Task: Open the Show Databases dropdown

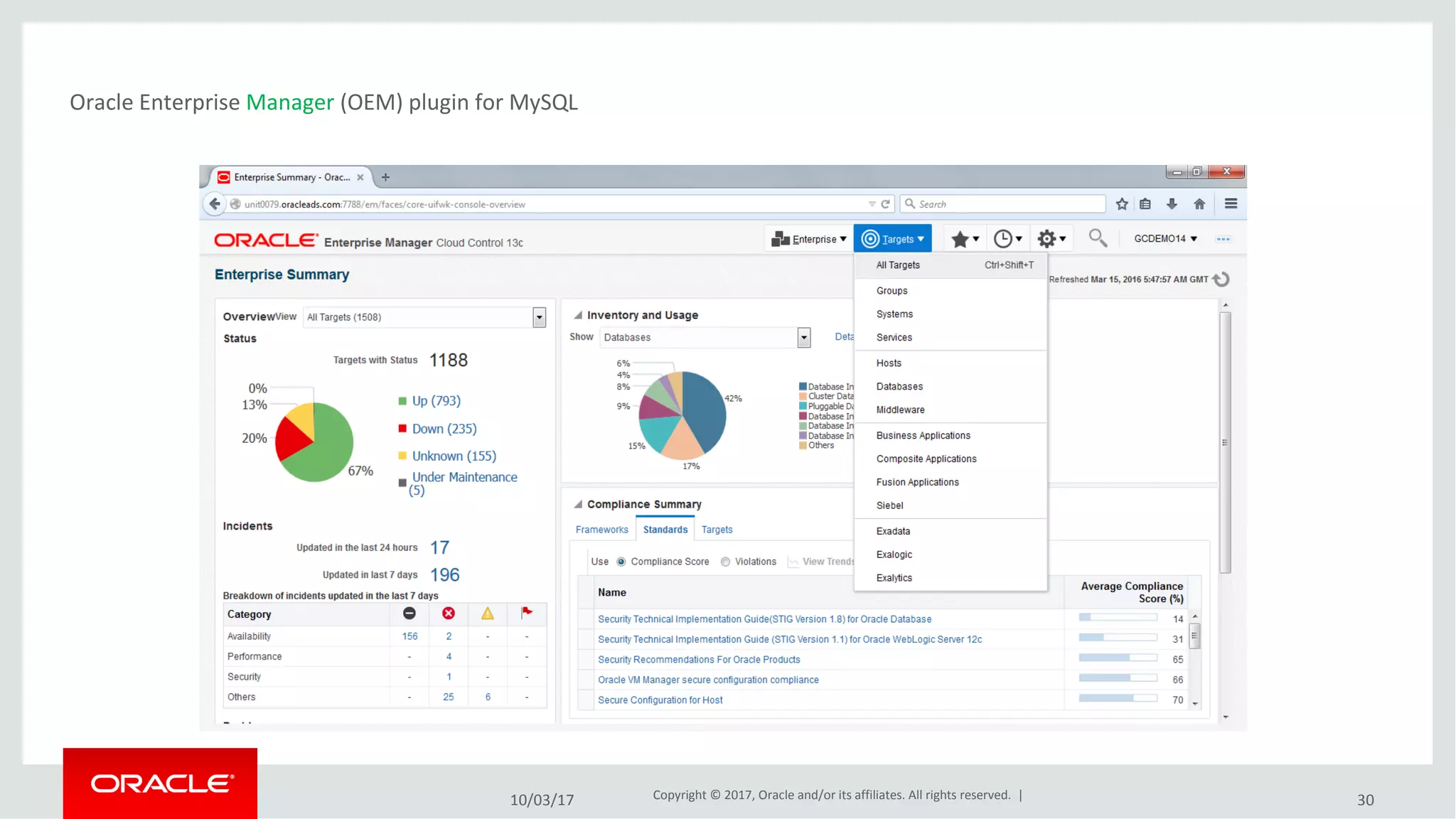Action: pos(804,338)
